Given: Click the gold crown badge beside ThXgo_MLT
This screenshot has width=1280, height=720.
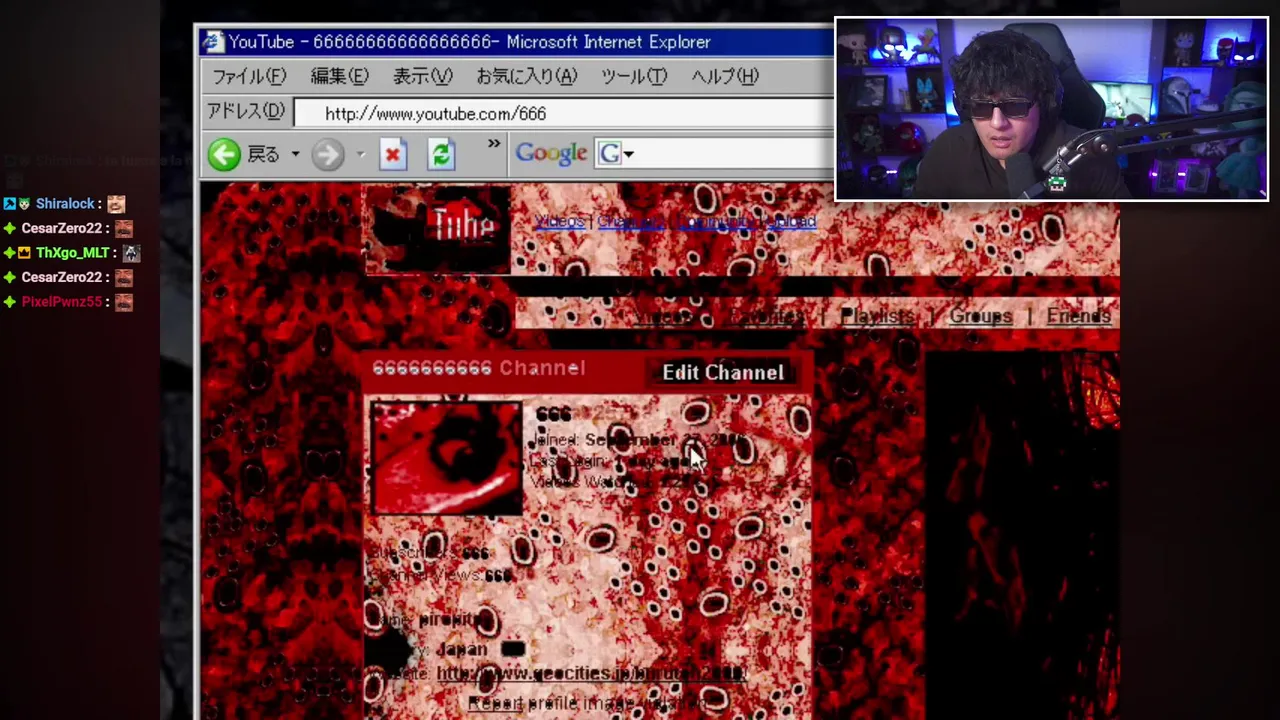Looking at the screenshot, I should pyautogui.click(x=25, y=253).
